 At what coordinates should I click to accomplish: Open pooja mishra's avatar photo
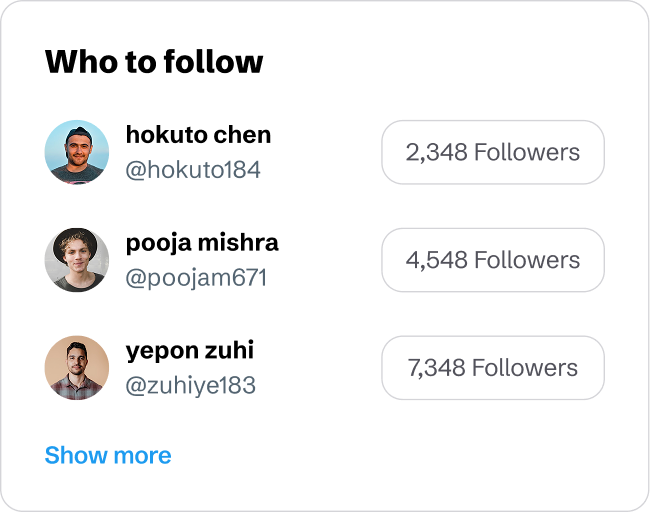(77, 260)
